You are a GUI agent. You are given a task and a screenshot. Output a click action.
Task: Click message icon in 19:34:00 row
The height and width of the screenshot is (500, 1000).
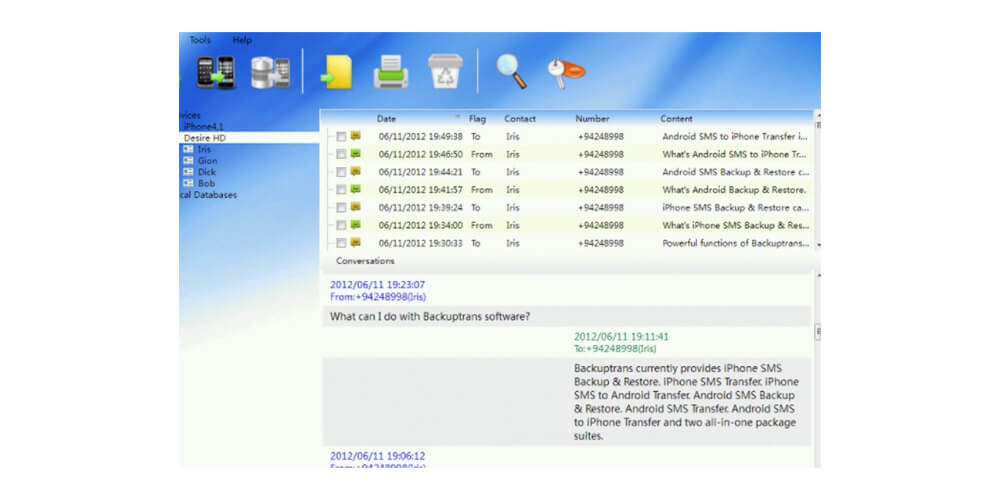coord(355,224)
